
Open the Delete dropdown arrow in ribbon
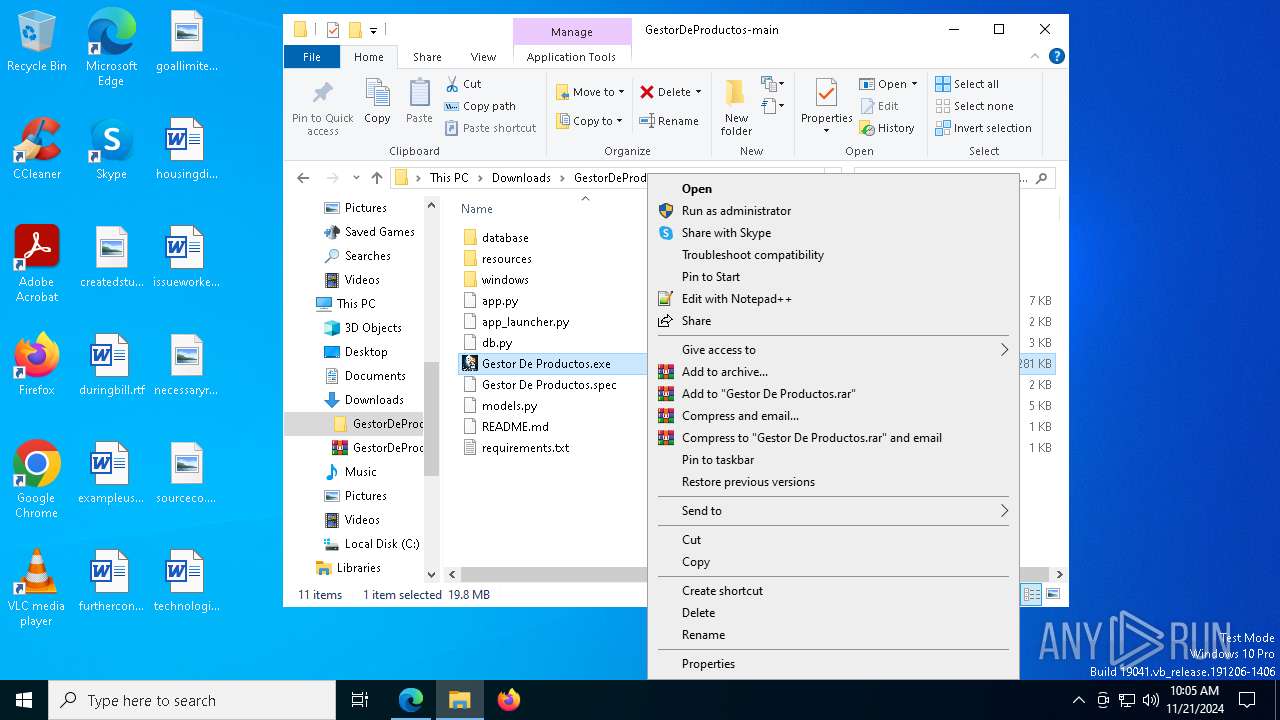(698, 92)
